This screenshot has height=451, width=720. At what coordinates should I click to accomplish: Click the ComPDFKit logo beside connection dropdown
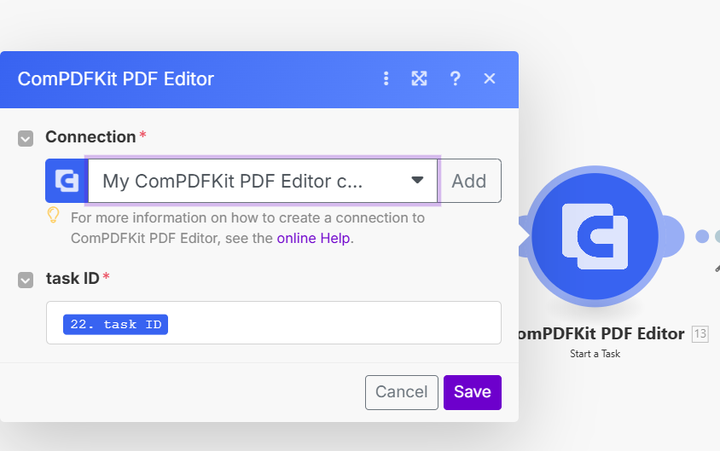(67, 180)
